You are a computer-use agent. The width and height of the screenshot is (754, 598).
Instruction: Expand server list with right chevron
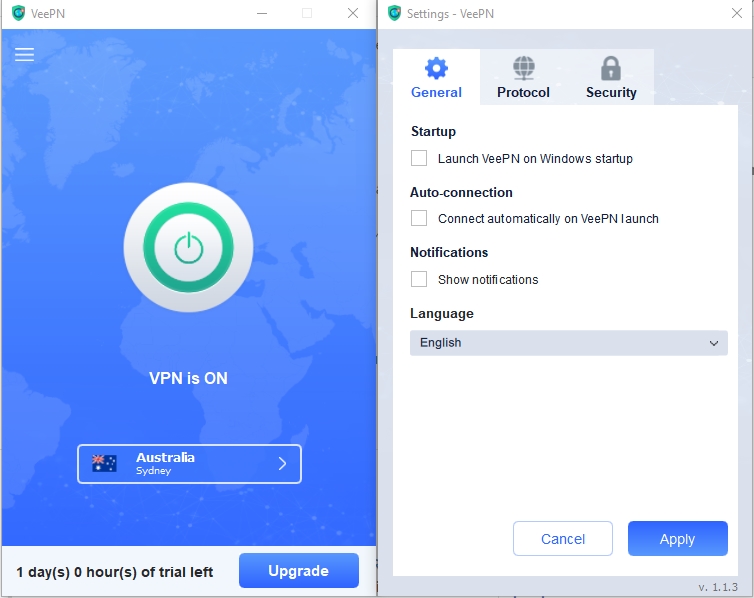point(282,463)
